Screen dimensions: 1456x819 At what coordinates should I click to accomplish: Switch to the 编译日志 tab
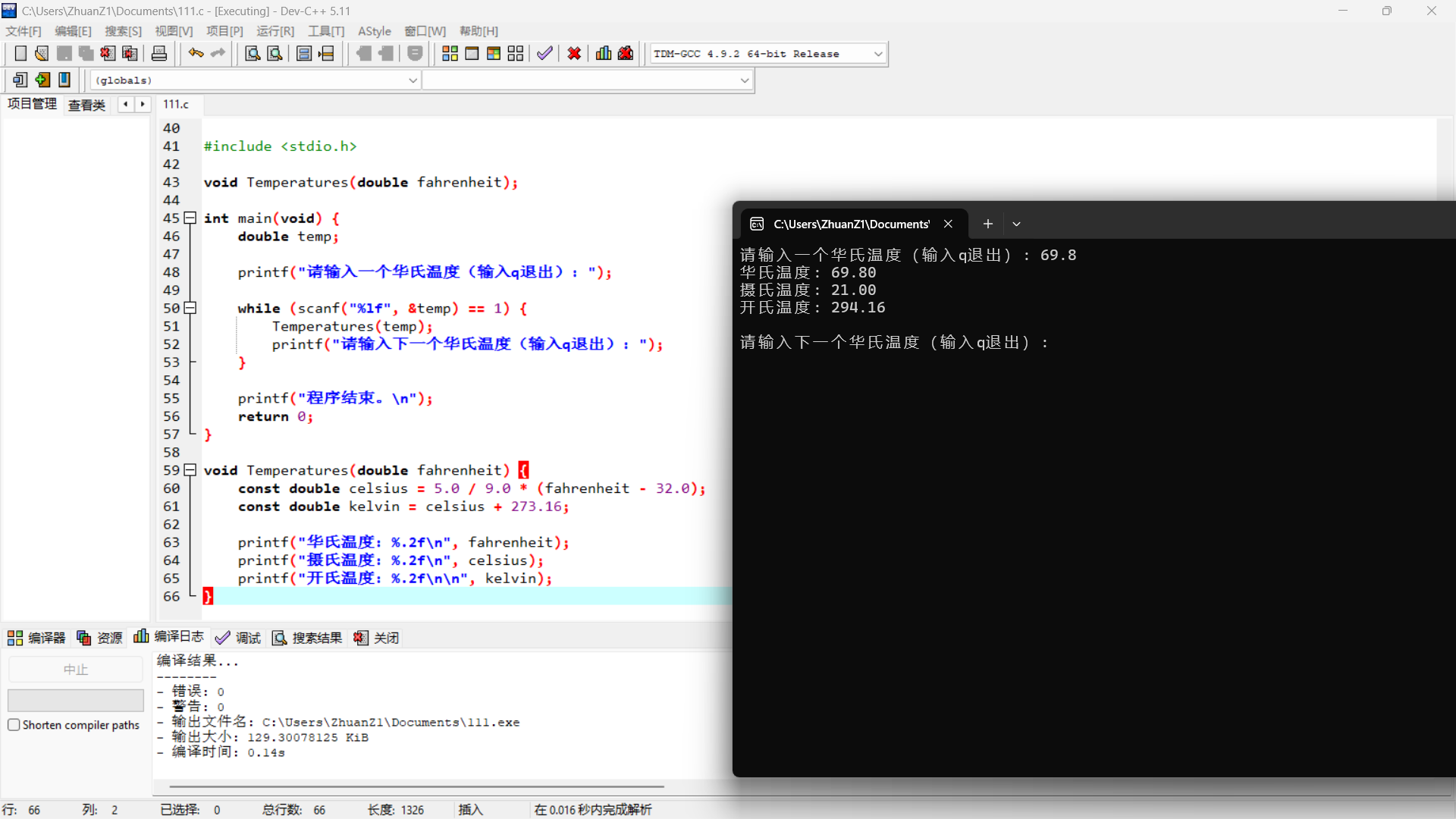[x=170, y=637]
